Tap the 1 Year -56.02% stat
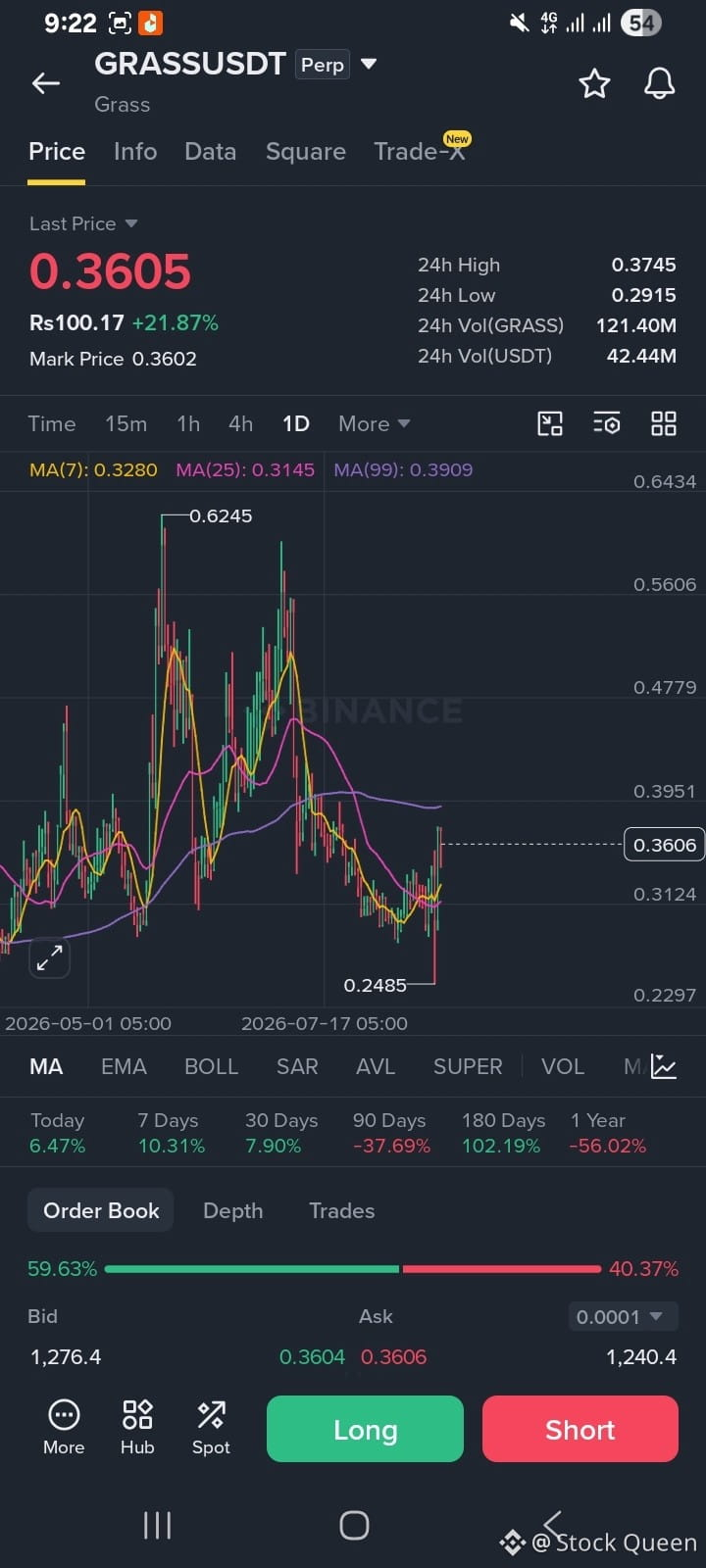The width and height of the screenshot is (706, 1568). click(x=608, y=1133)
